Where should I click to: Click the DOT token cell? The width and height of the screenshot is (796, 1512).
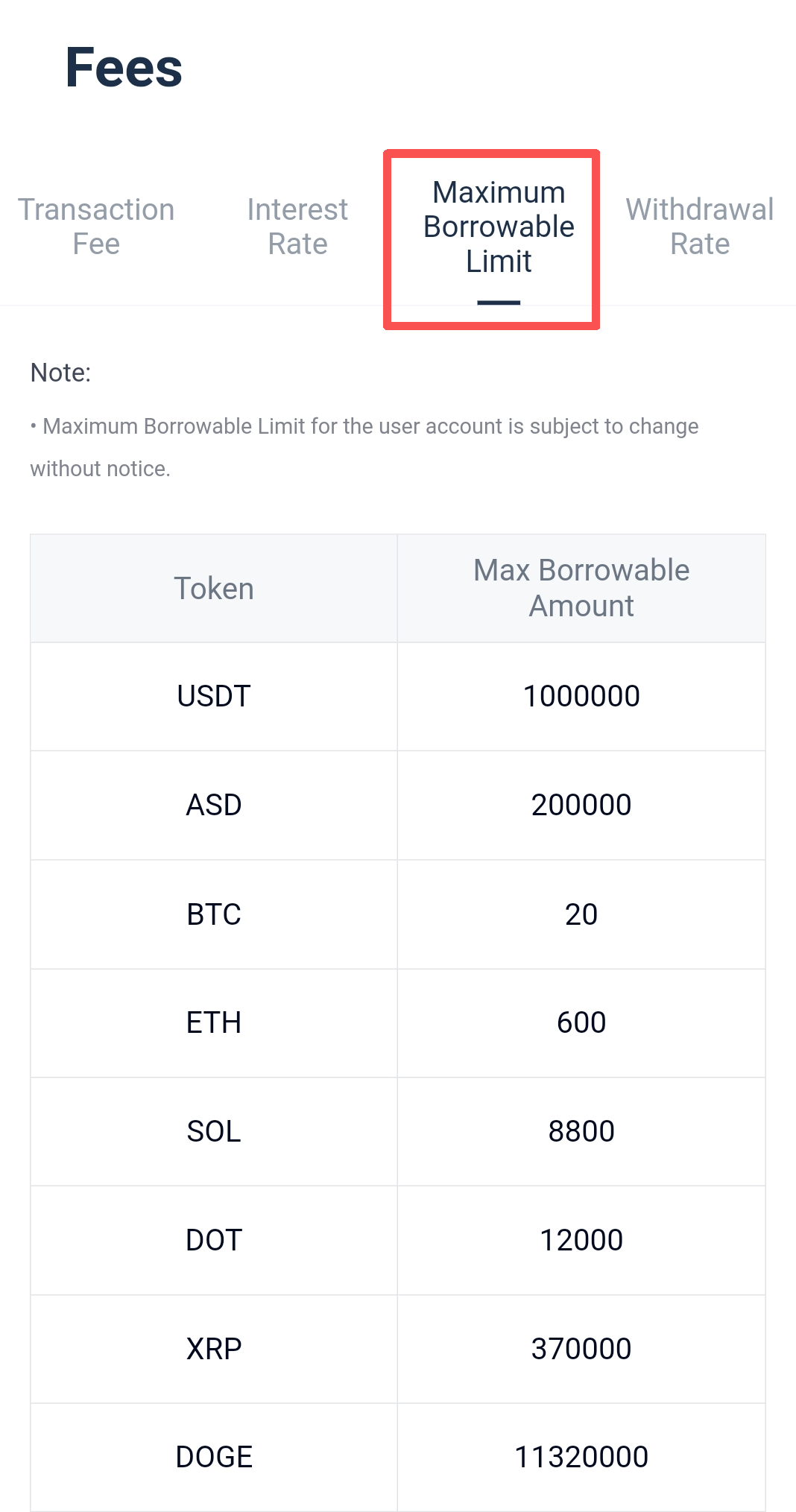214,1240
